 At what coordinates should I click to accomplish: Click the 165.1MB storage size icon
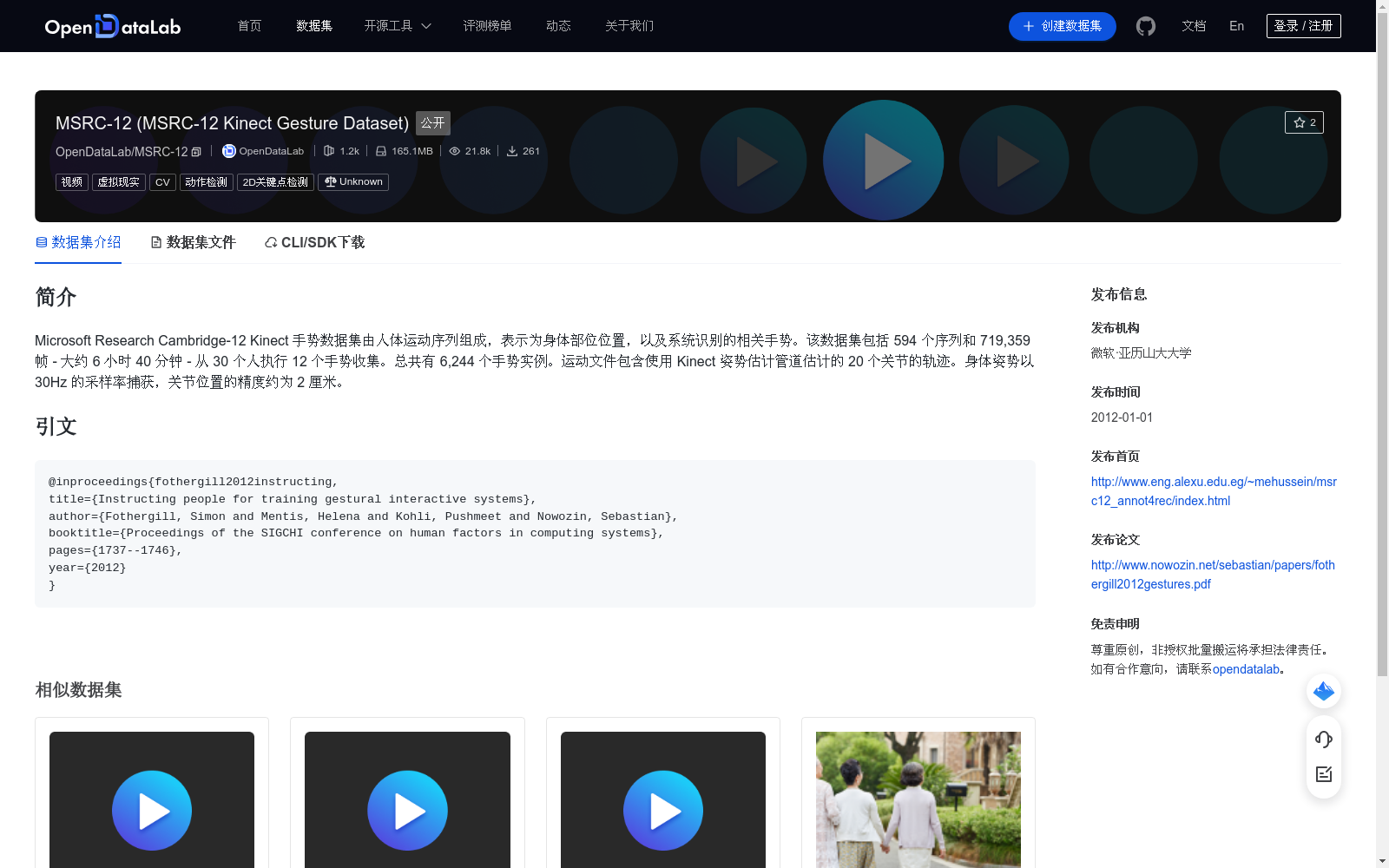381,151
